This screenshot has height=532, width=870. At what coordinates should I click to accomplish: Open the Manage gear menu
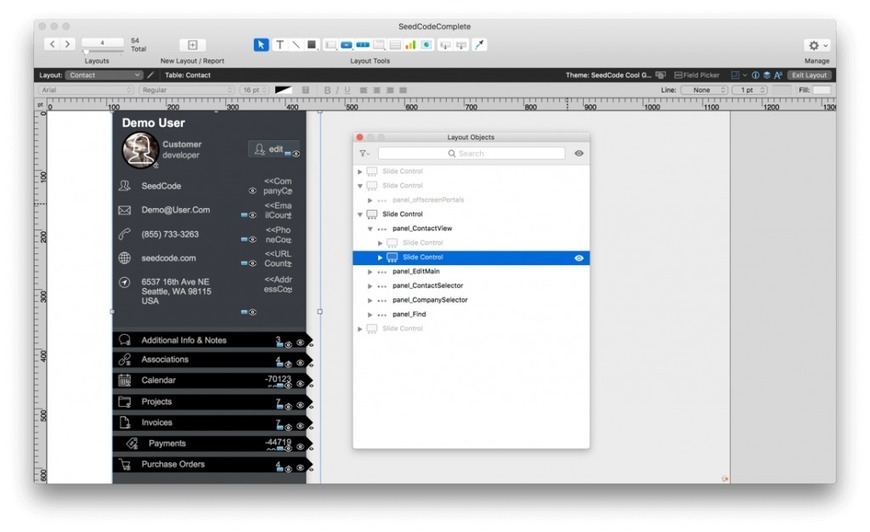point(817,45)
